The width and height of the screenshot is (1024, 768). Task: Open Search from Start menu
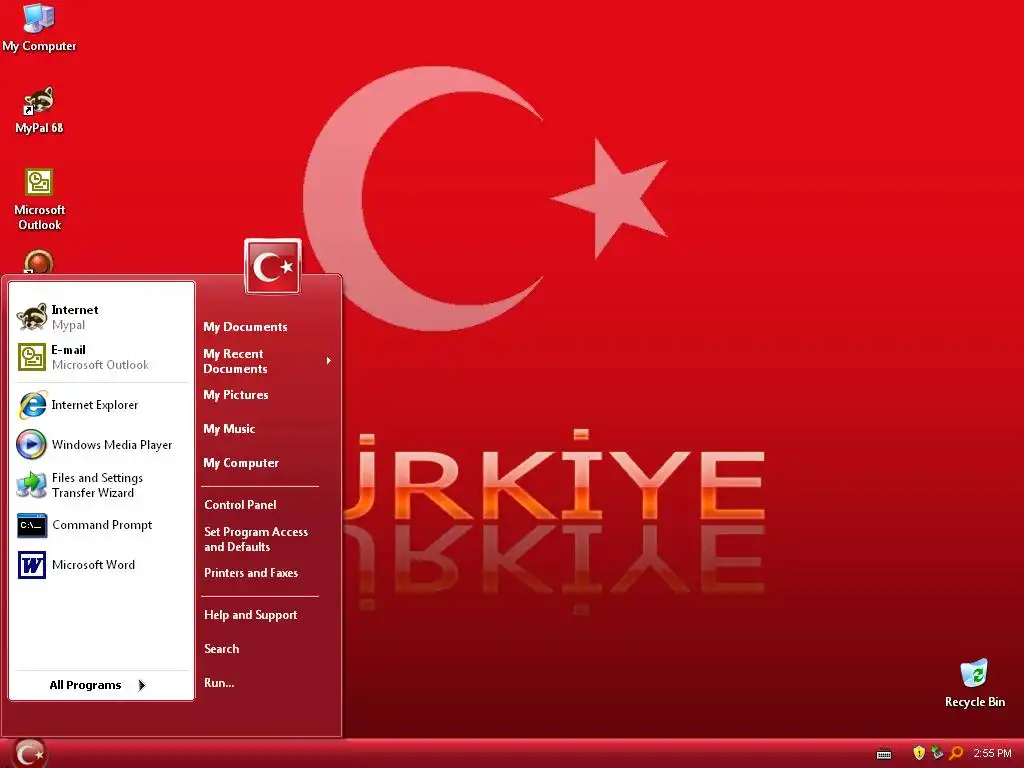coord(221,649)
